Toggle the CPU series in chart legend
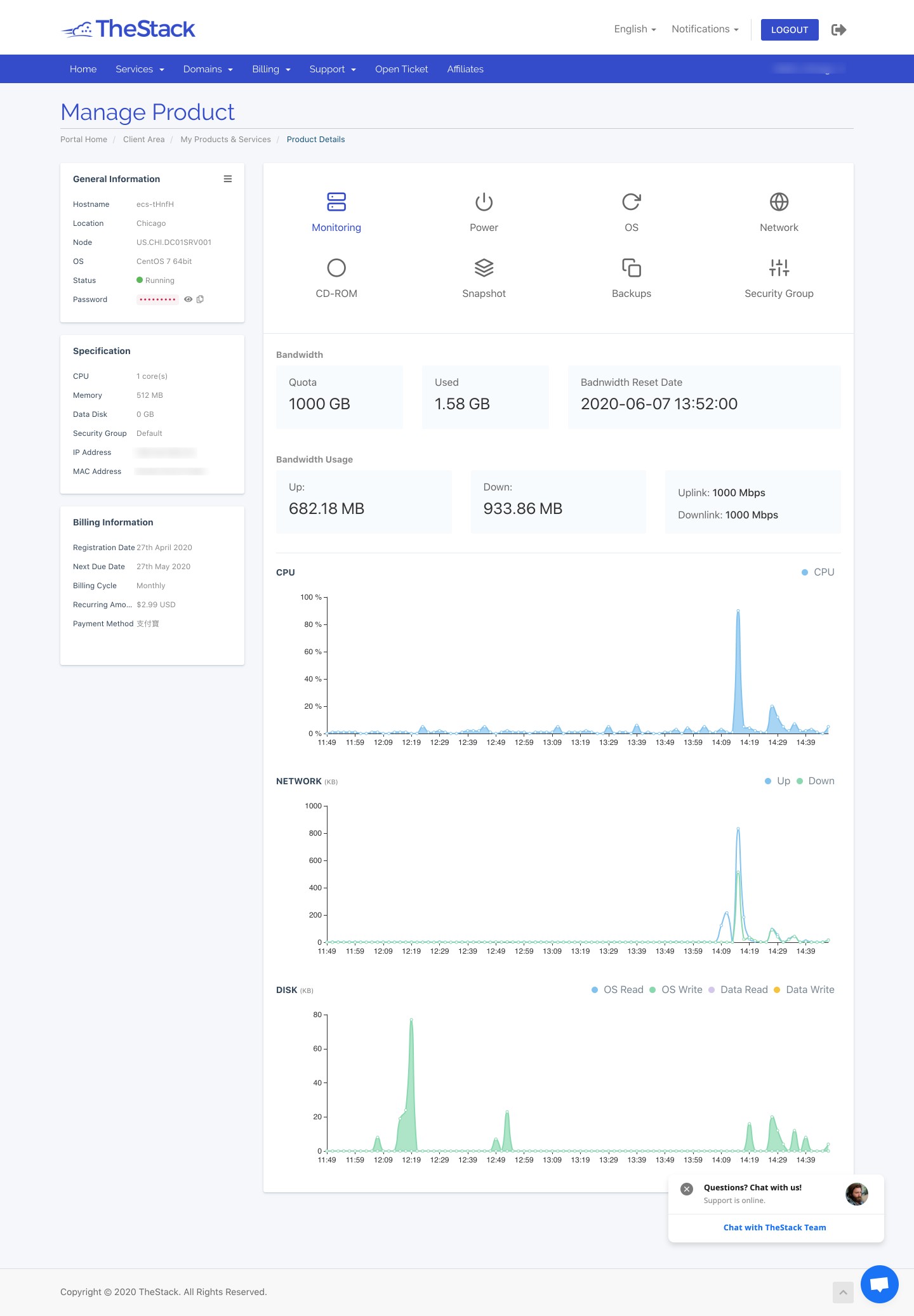The width and height of the screenshot is (914, 1316). (818, 572)
